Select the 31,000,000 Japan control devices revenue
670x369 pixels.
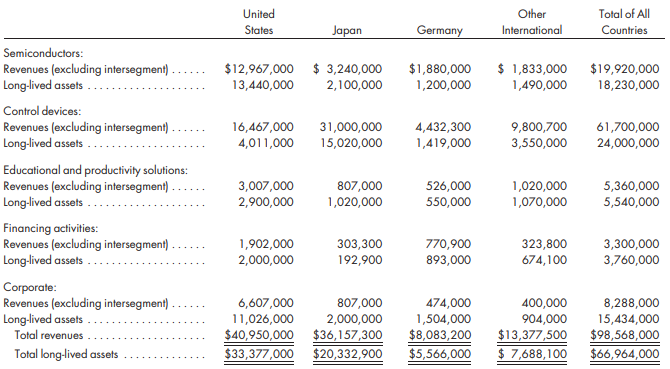pyautogui.click(x=351, y=127)
